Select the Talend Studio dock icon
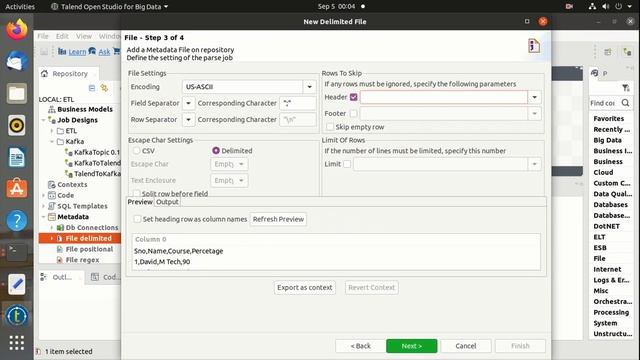Image resolution: width=640 pixels, height=360 pixels. click(x=17, y=316)
